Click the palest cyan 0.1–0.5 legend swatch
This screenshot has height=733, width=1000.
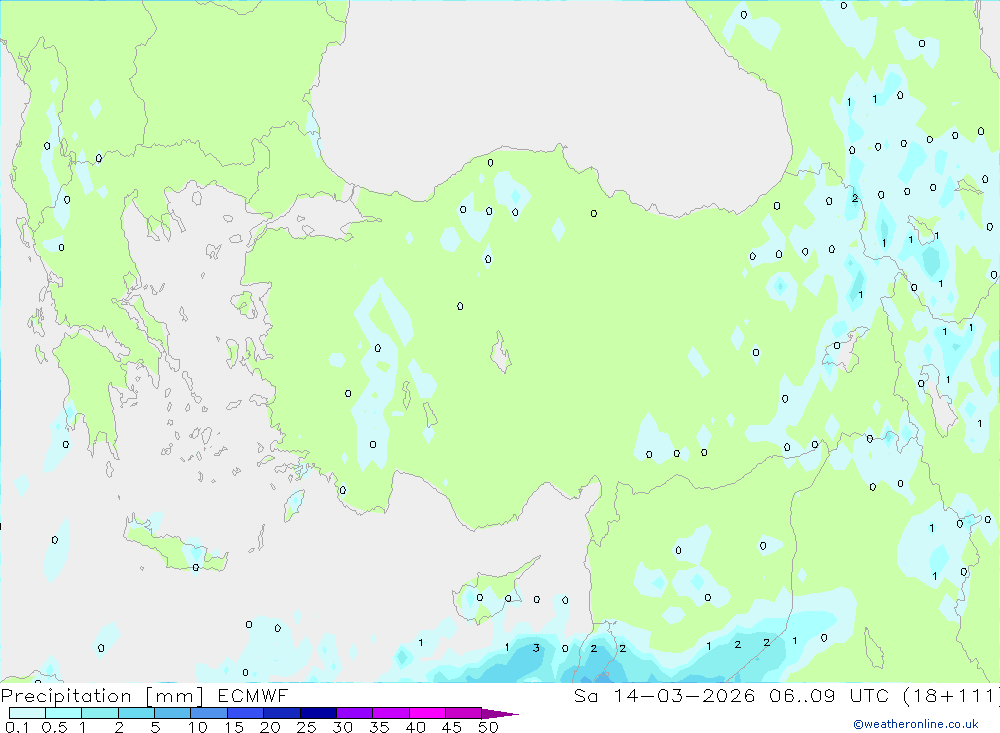pyautogui.click(x=27, y=713)
